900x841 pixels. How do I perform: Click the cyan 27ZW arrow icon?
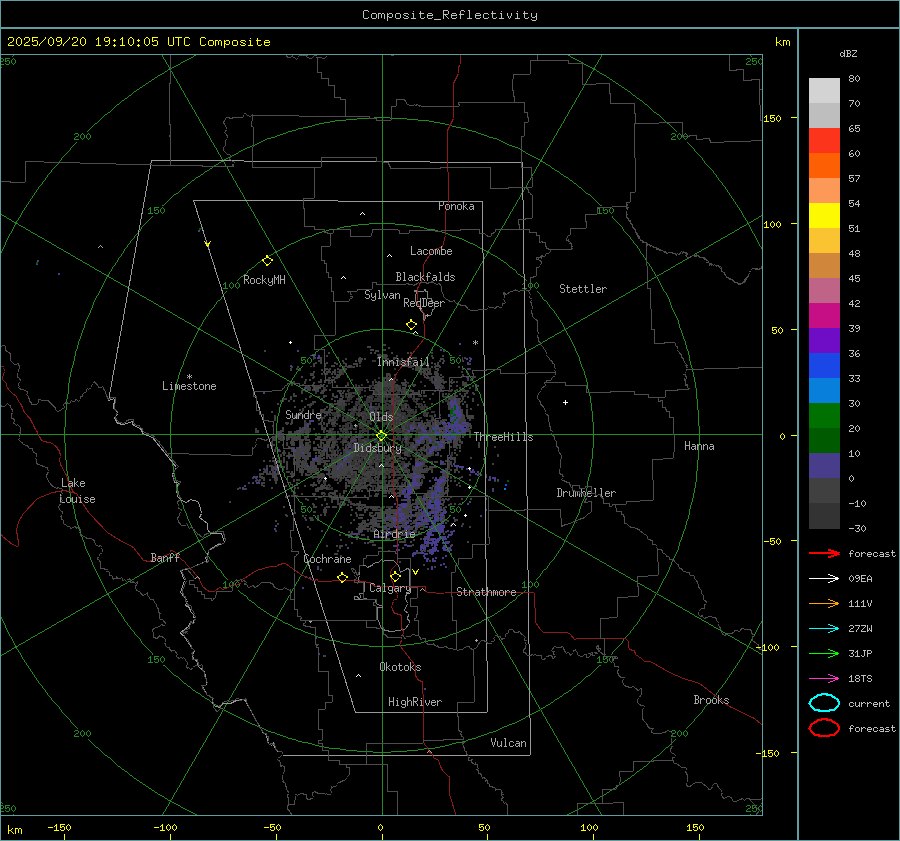tap(823, 628)
